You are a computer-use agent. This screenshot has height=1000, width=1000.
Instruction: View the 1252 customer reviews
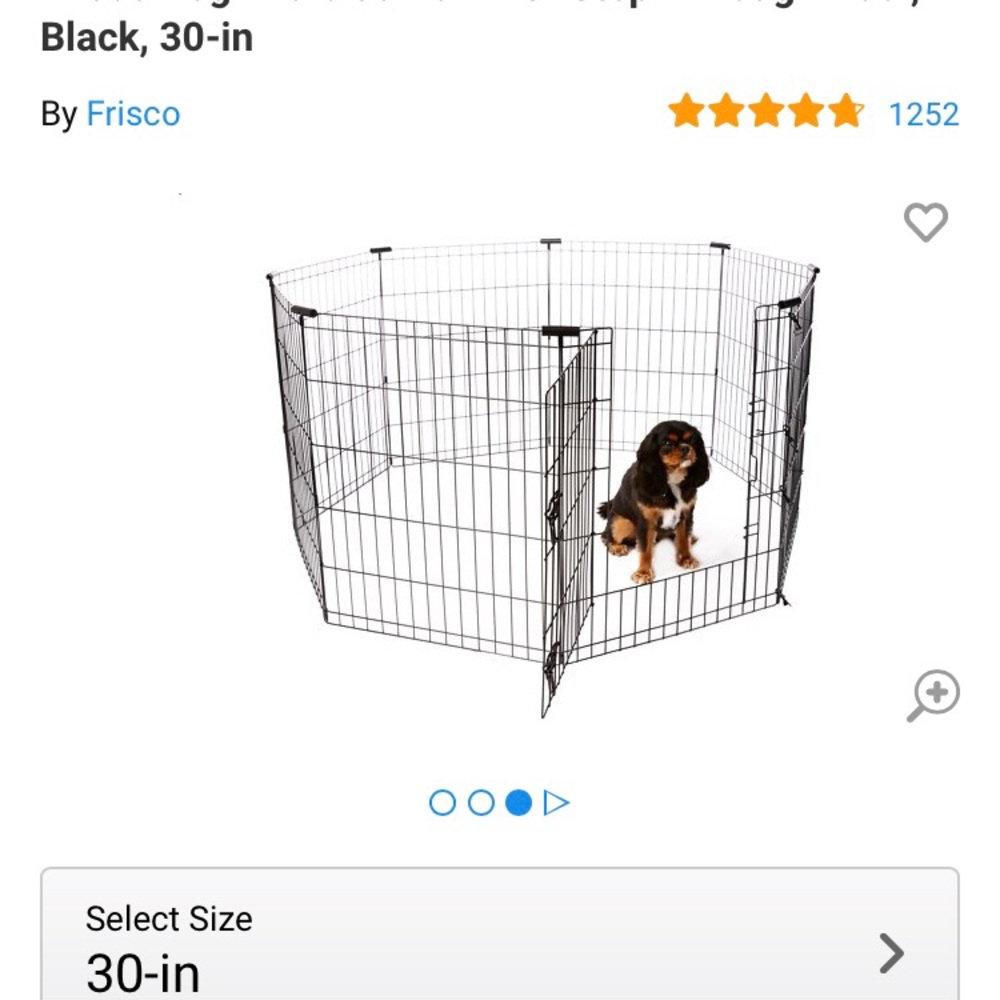[925, 114]
